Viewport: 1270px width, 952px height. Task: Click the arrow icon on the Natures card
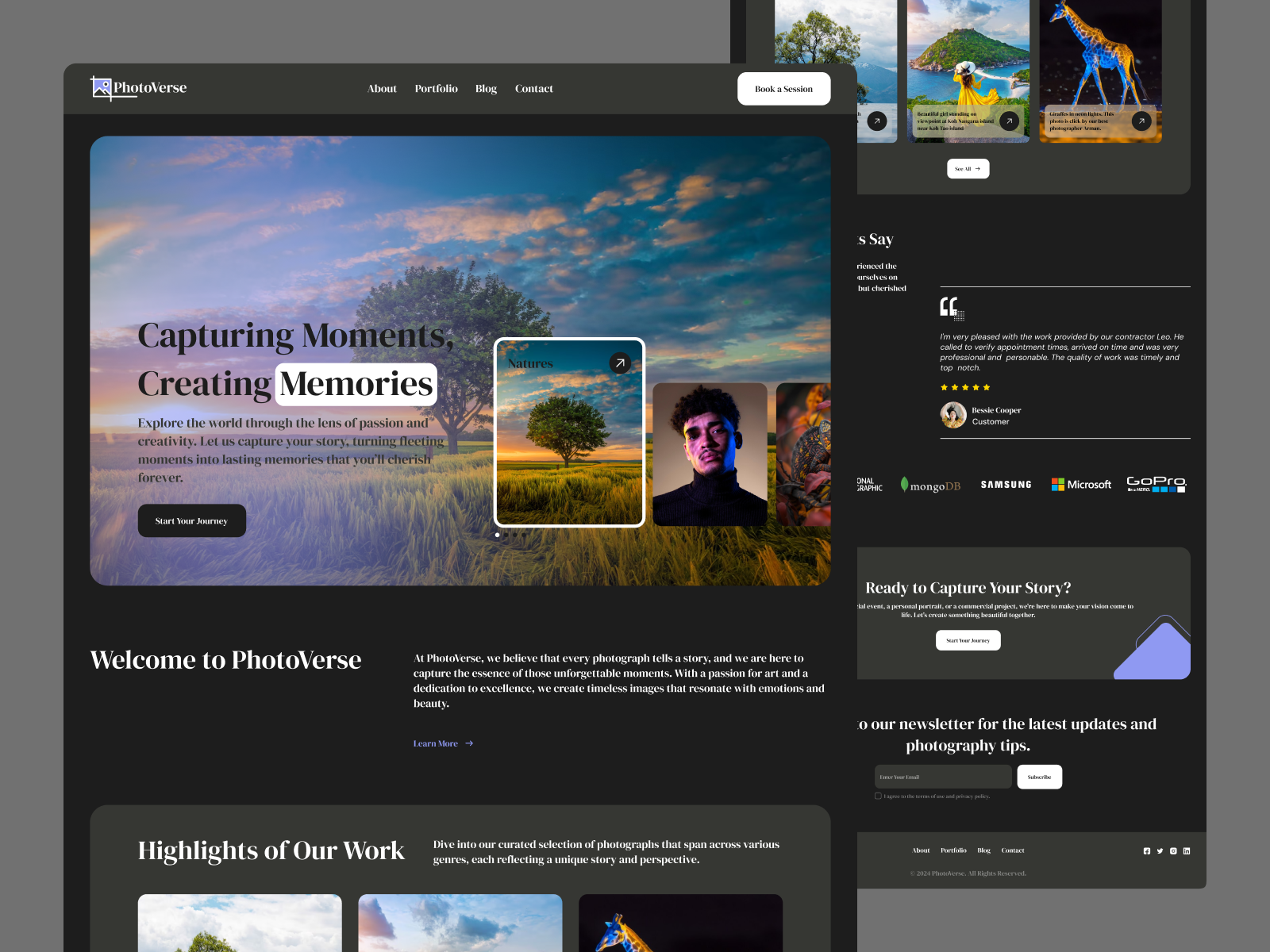618,362
